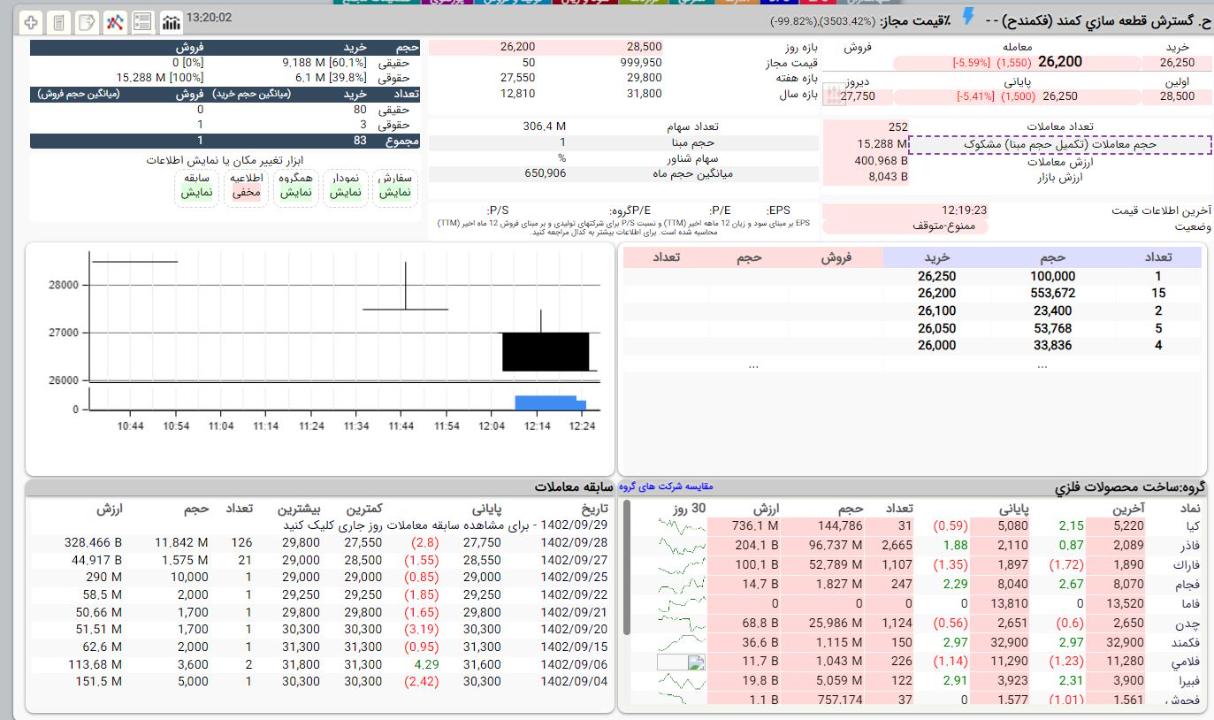This screenshot has width=1214, height=720.
Task: Click the plus icon in top toolbar
Action: (x=31, y=21)
